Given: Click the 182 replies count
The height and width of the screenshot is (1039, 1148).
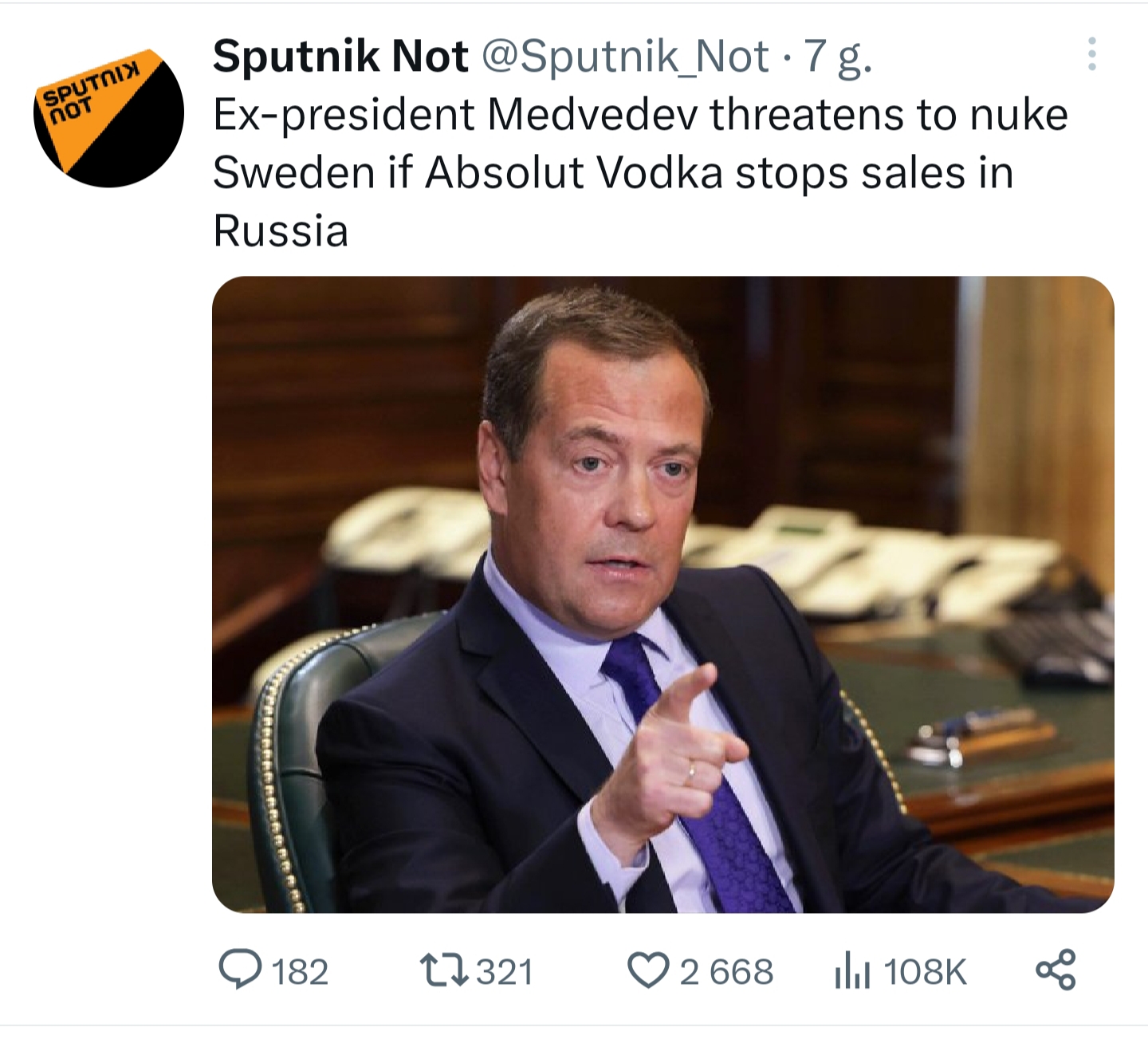Looking at the screenshot, I should pyautogui.click(x=300, y=972).
